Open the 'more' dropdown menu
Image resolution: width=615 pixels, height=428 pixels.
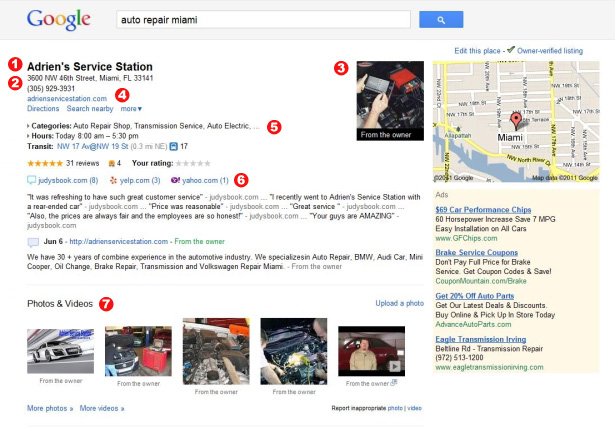click(131, 109)
